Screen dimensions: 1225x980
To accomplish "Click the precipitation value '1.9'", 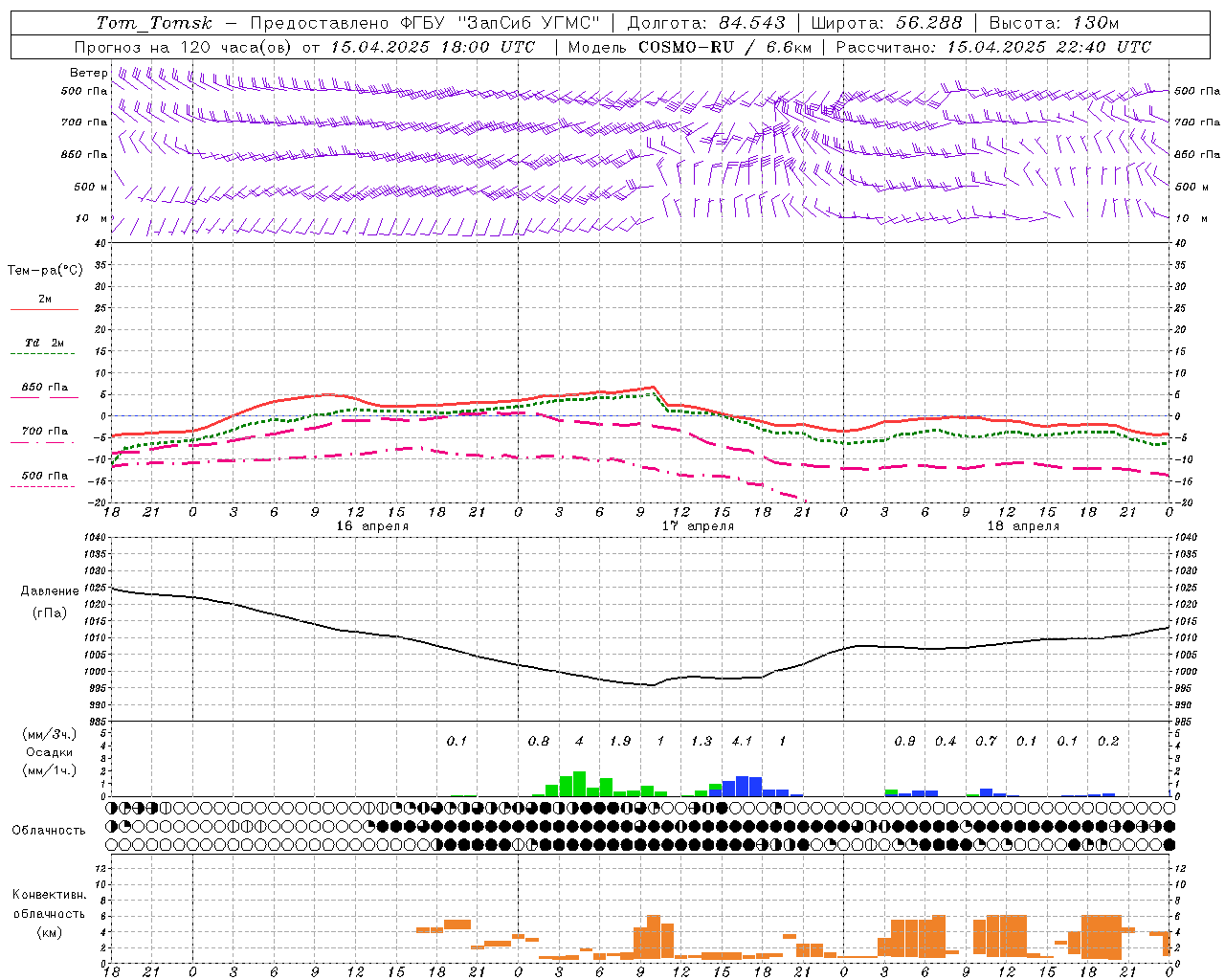I will [620, 742].
